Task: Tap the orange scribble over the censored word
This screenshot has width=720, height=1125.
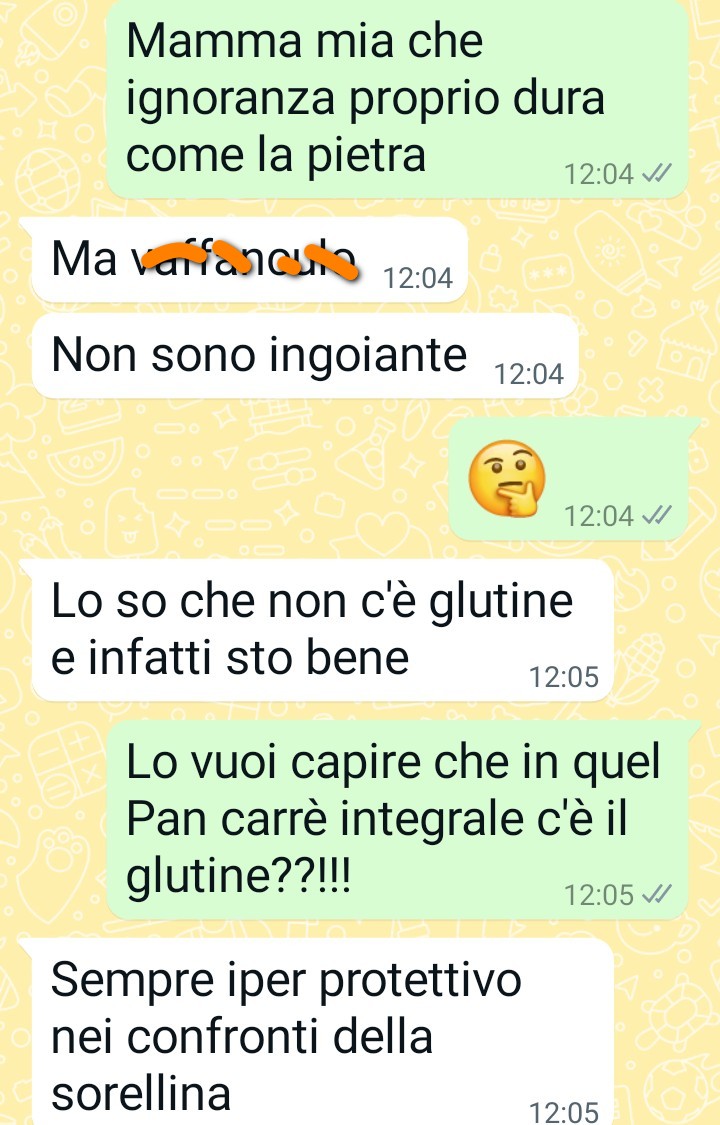Action: coord(249,258)
